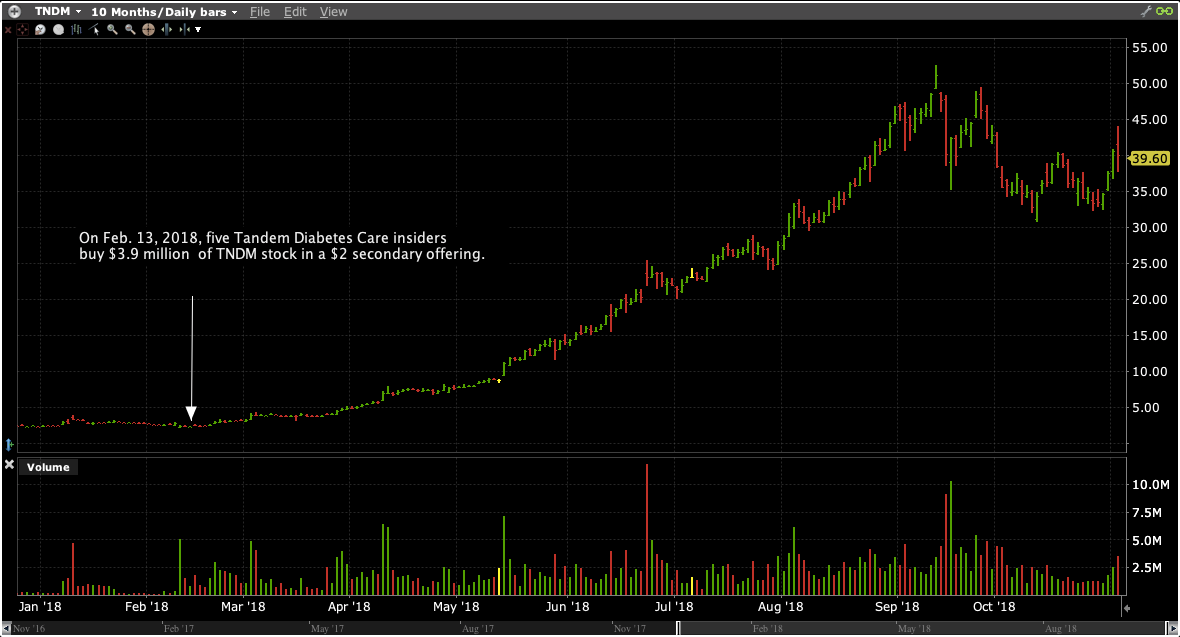Expand the toolbar overflow arrow
The image size is (1180, 637).
pos(198,30)
